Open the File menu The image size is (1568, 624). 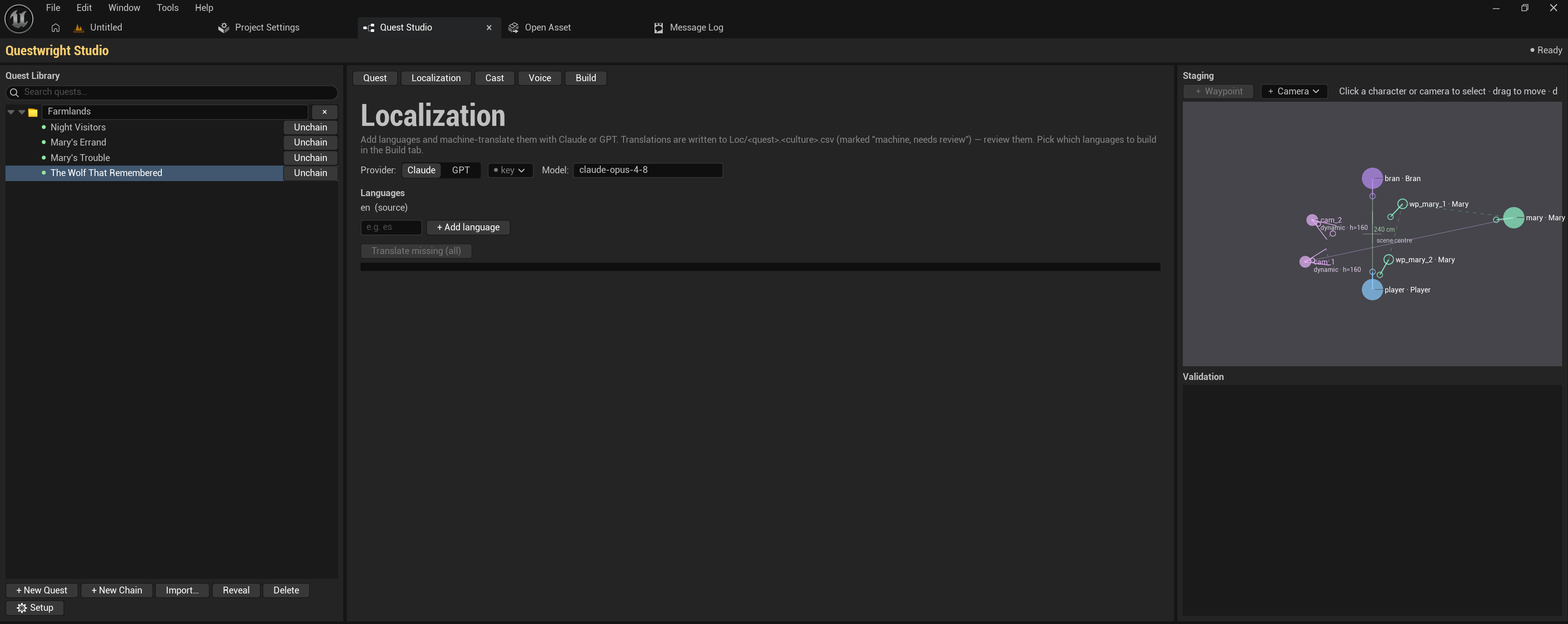(x=53, y=8)
